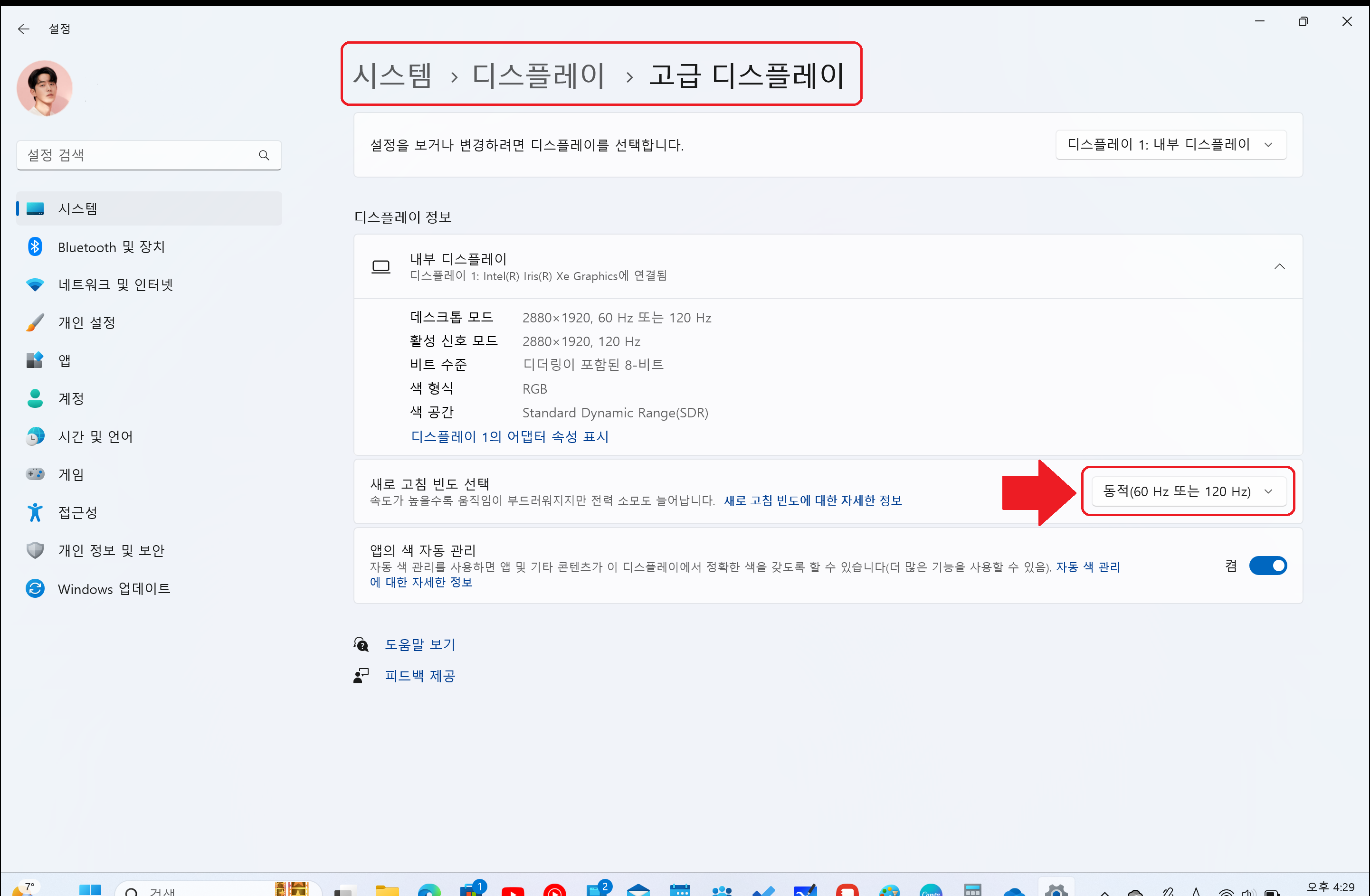The width and height of the screenshot is (1370, 896).
Task: Open 디스플레이 1의 어댑터 속성 표시 link
Action: (x=509, y=437)
